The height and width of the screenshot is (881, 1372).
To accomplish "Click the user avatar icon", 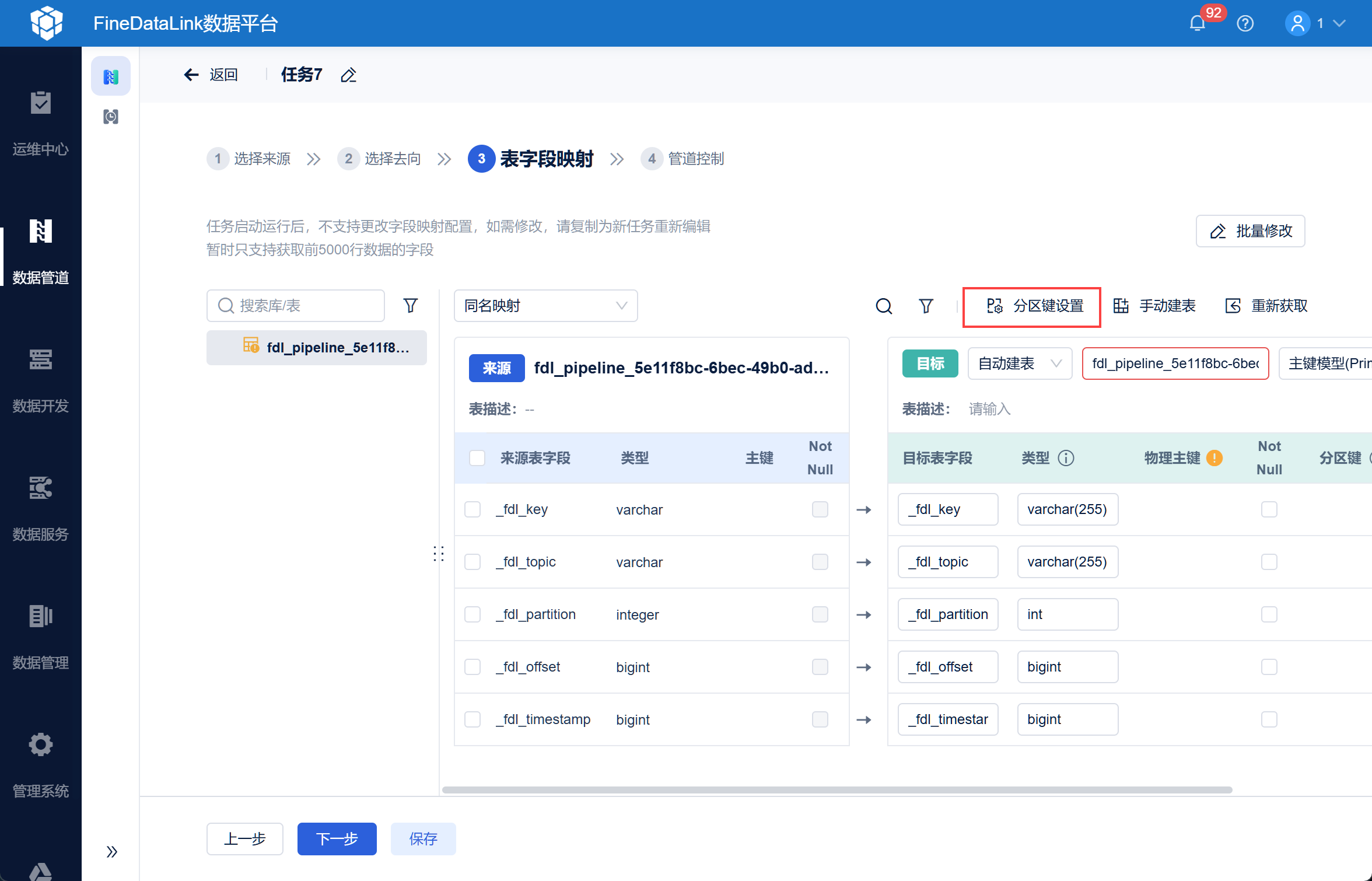I will [1297, 23].
